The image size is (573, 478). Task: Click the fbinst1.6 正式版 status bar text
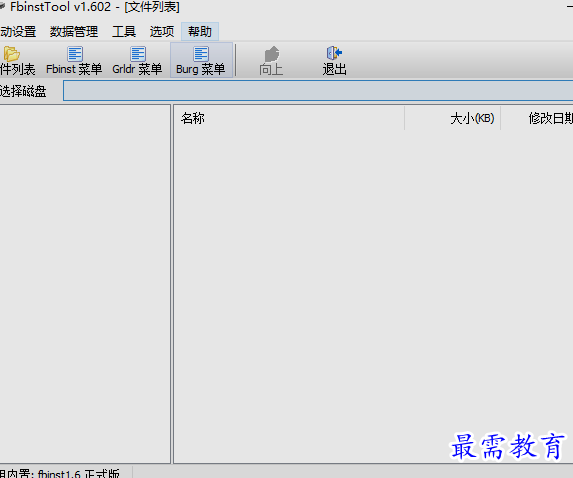pos(78,474)
